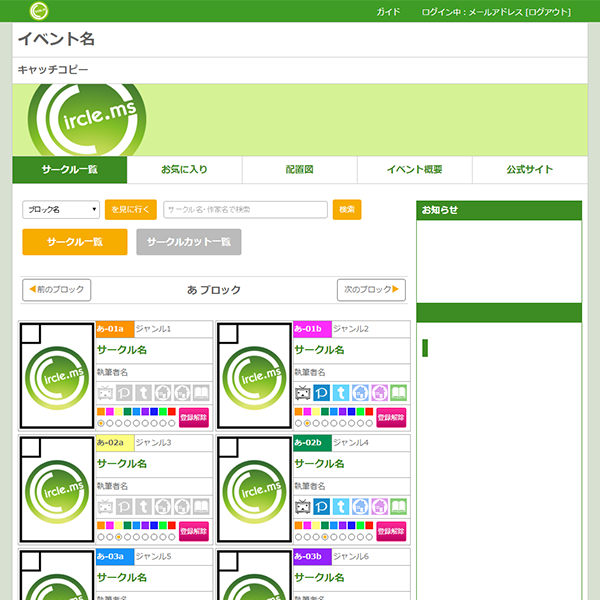The width and height of the screenshot is (600, 600).
Task: Select radio under red swatch in card あ-02b
Action: pyautogui.click(x=369, y=537)
